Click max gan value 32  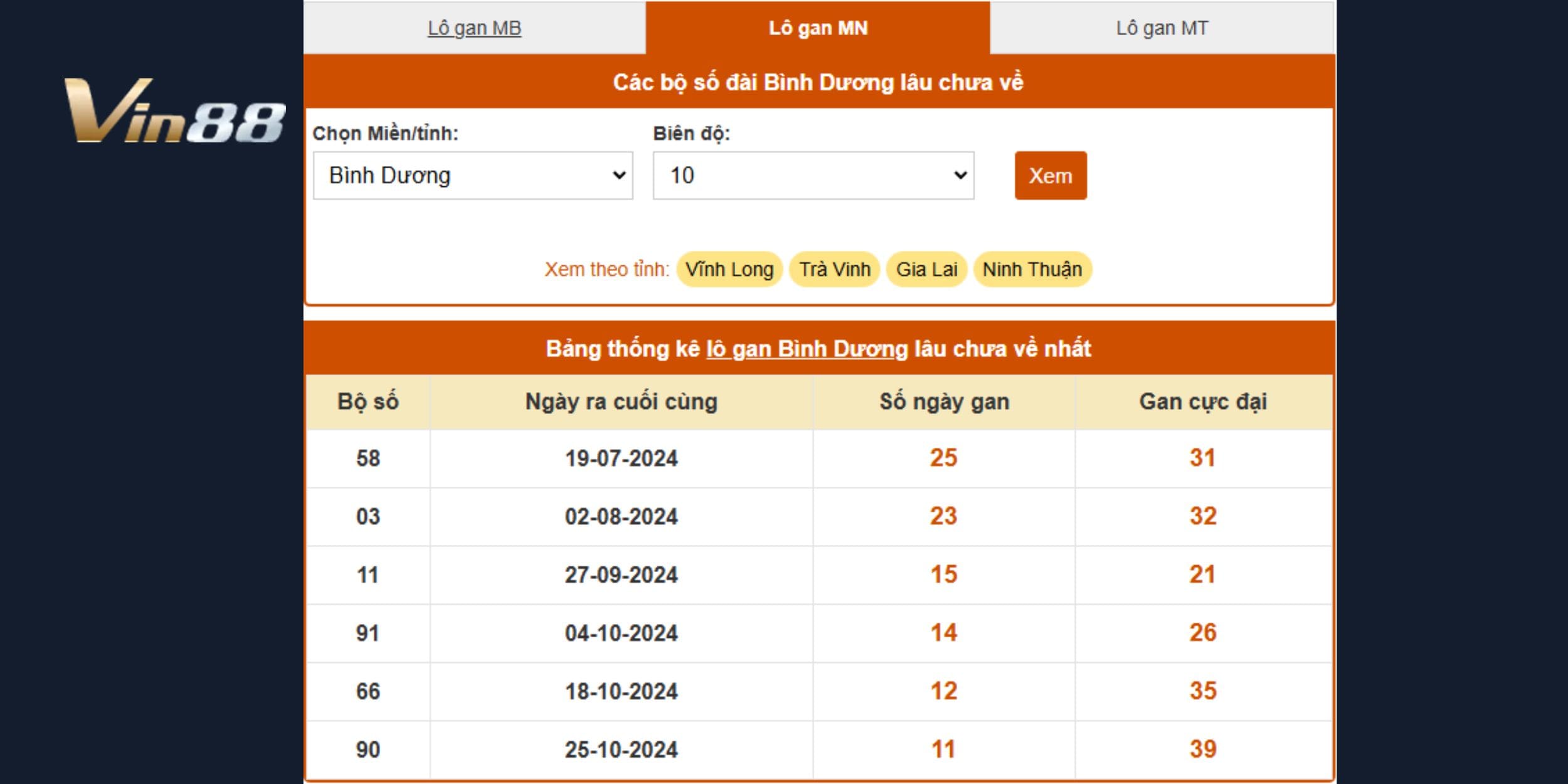click(x=1203, y=516)
